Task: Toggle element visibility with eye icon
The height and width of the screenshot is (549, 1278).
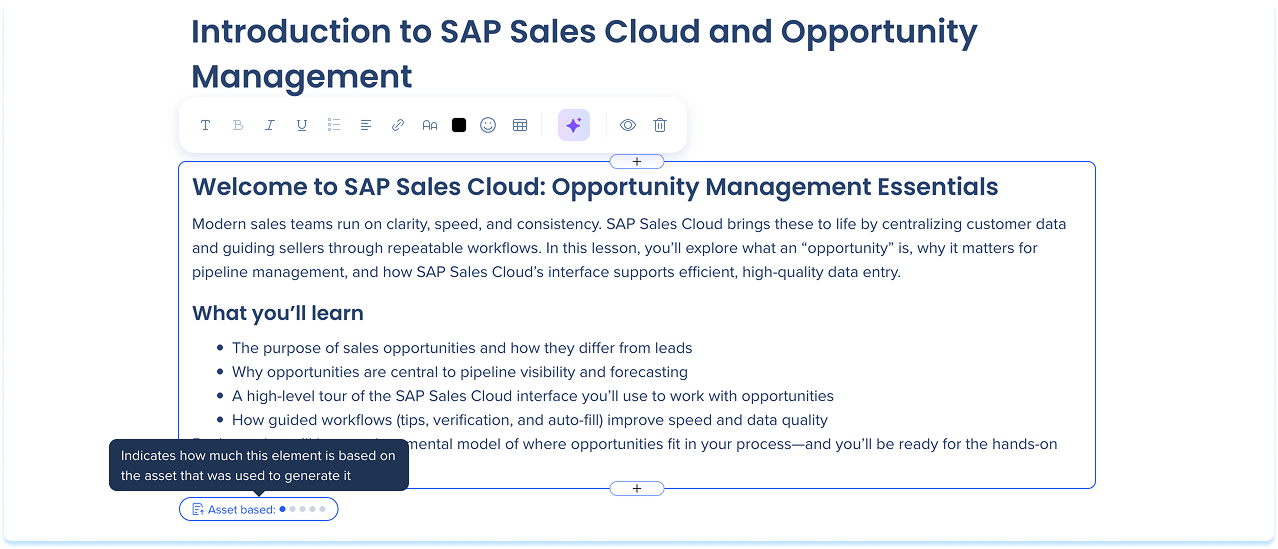Action: click(x=628, y=125)
